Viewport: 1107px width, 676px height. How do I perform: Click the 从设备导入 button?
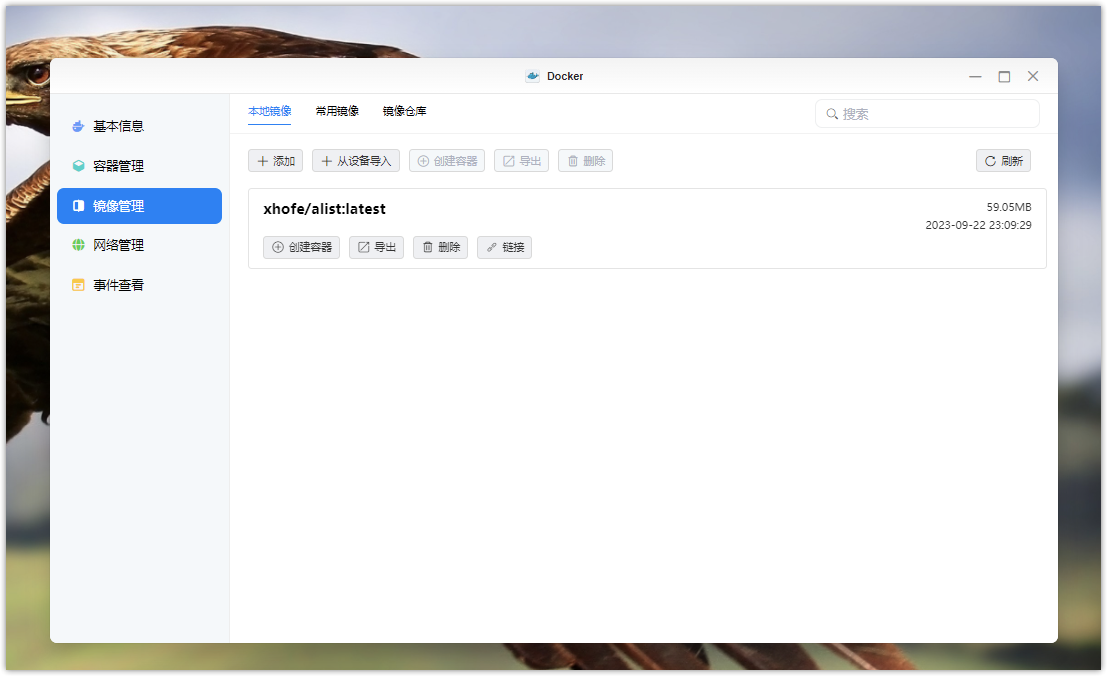pos(356,161)
